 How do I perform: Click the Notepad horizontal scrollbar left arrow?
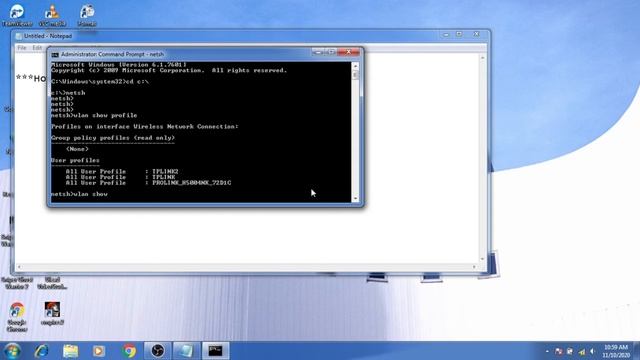[19, 267]
